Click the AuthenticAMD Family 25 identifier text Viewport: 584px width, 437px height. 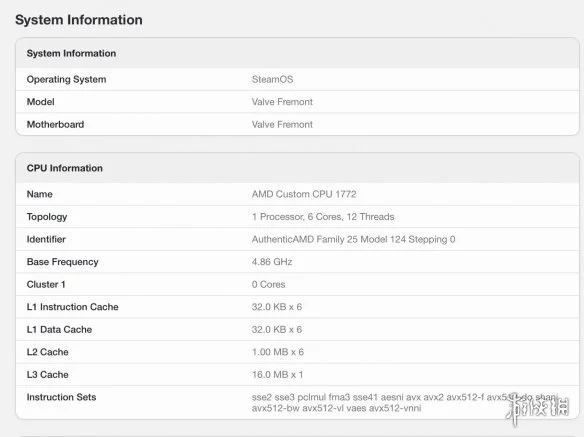pos(353,239)
